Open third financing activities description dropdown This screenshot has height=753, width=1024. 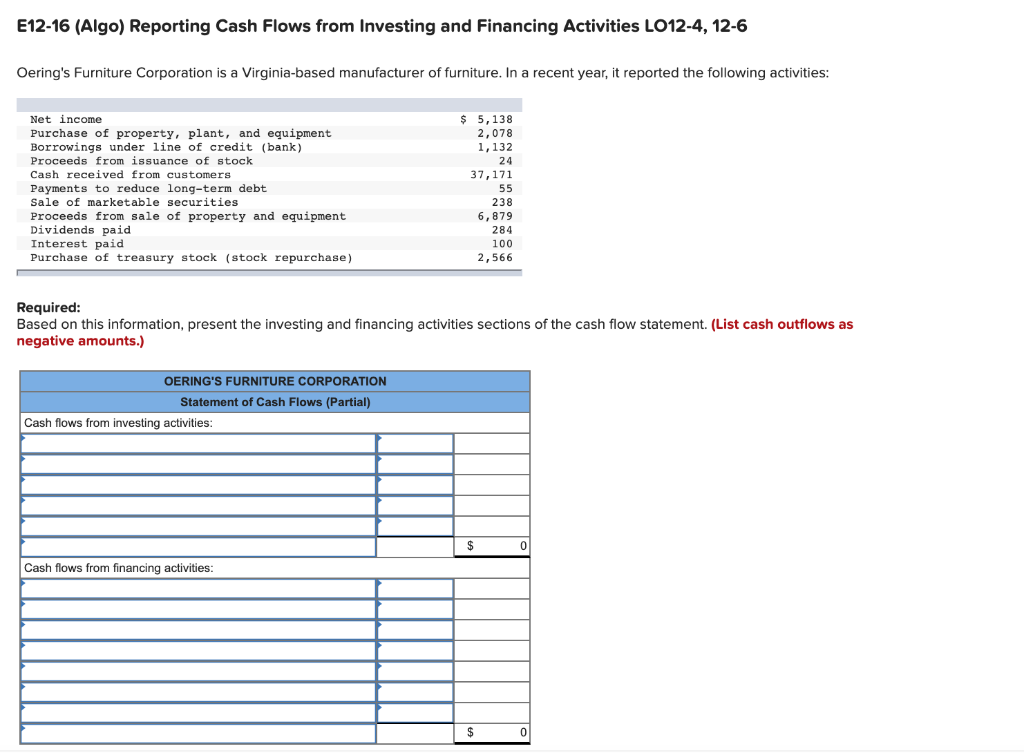(198, 630)
